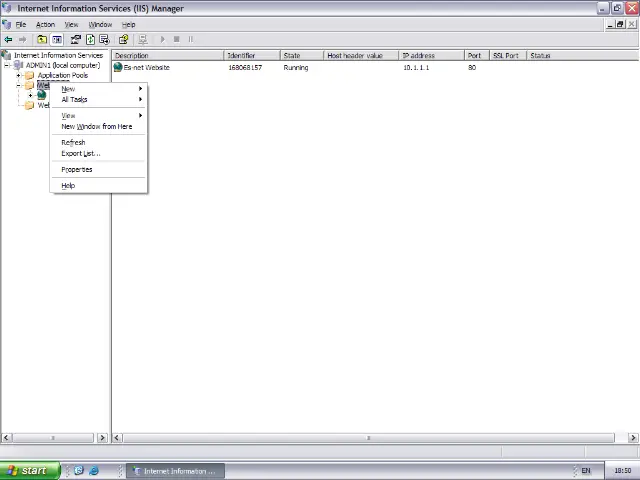Open the Help menu in menu bar

tap(129, 24)
